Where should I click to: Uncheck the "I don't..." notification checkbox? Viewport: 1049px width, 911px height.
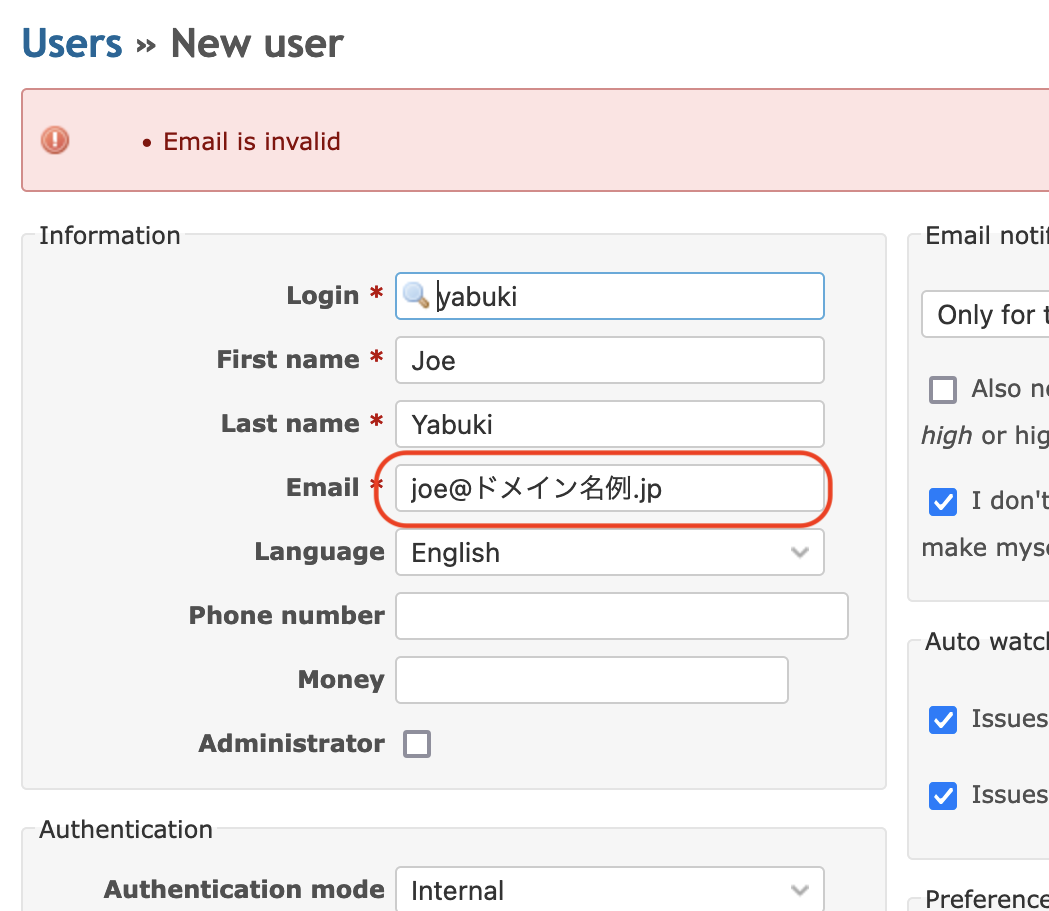coord(943,501)
